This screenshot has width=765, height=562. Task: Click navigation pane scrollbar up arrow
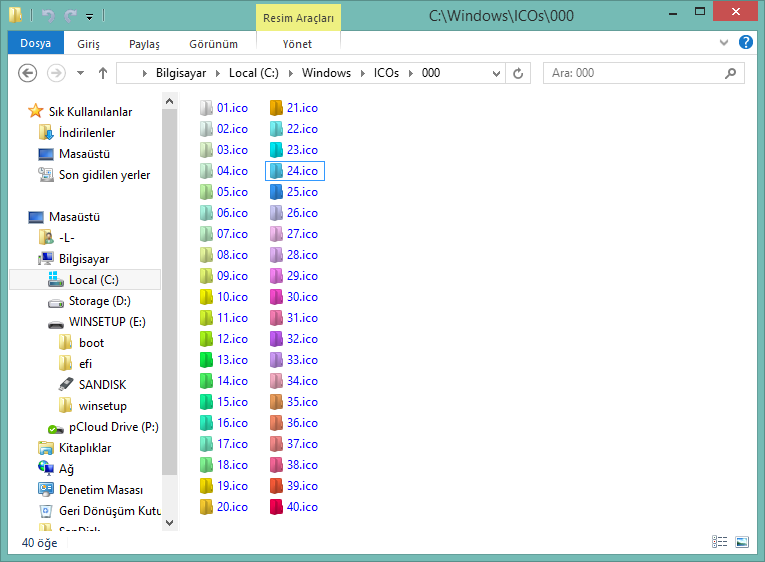click(x=169, y=101)
